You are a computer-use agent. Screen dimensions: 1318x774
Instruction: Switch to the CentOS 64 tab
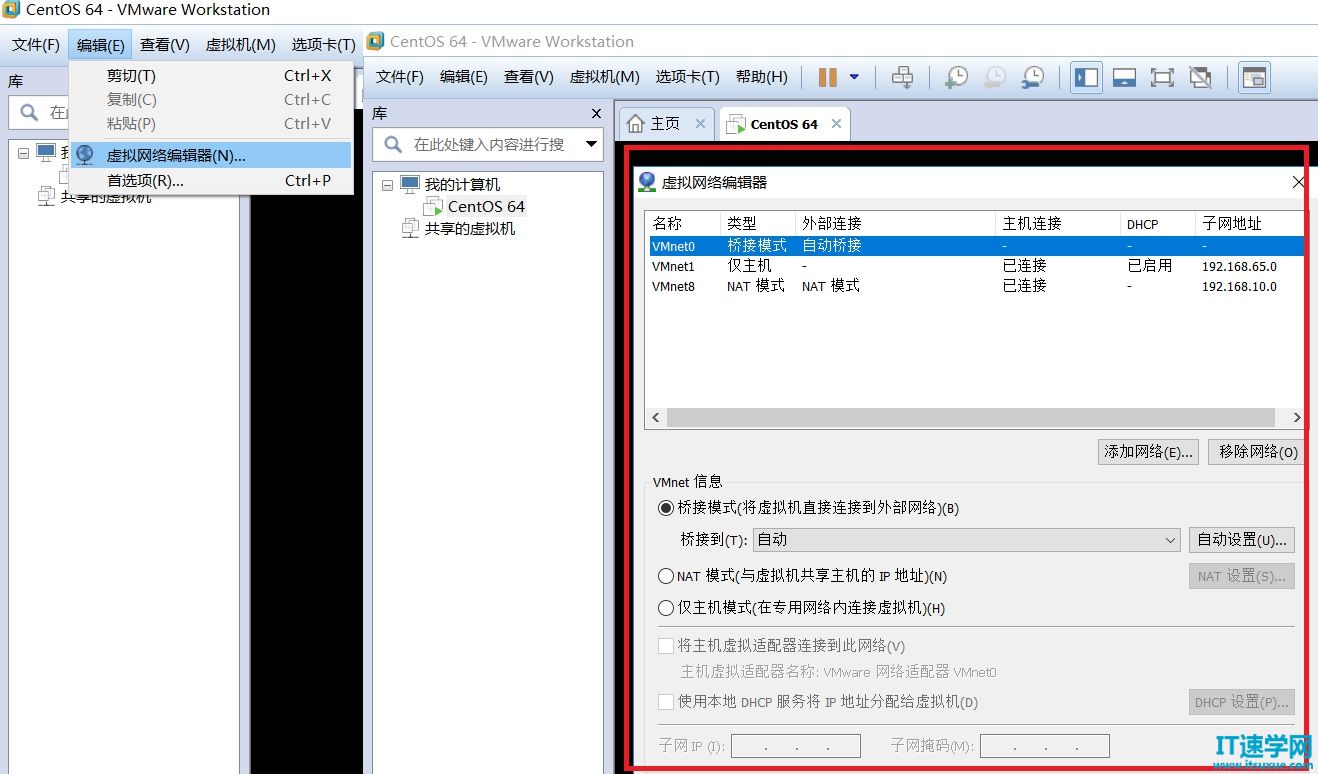click(784, 124)
